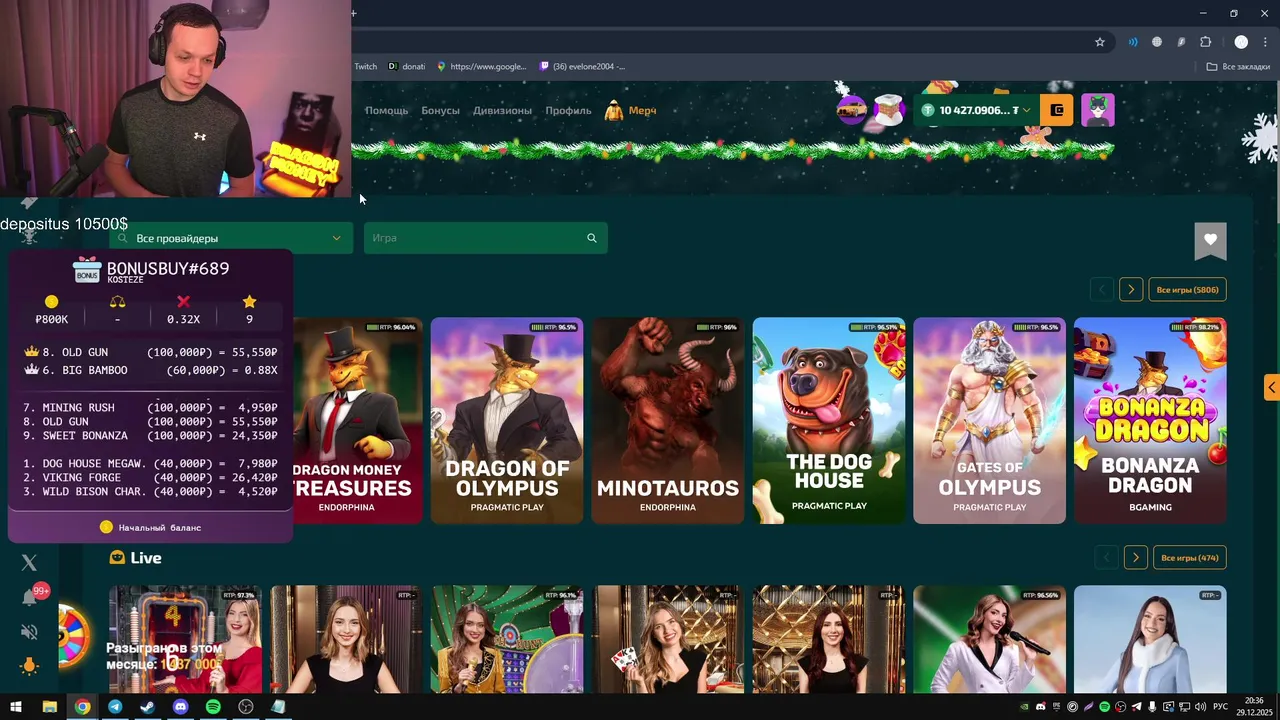Open the 20:36 taskbar clock
The image size is (1280, 720).
(1254, 707)
